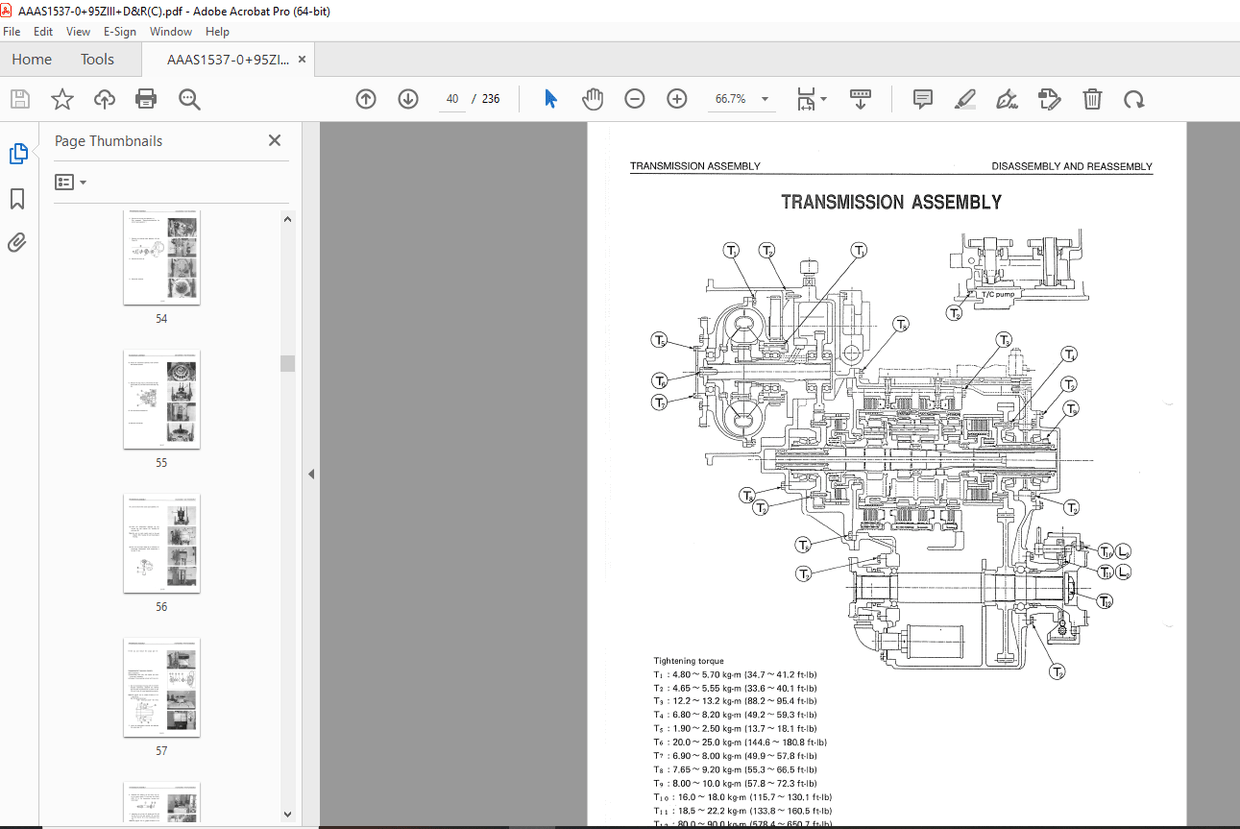Open the Comment tool
Image resolution: width=1240 pixels, height=829 pixels.
coord(921,98)
